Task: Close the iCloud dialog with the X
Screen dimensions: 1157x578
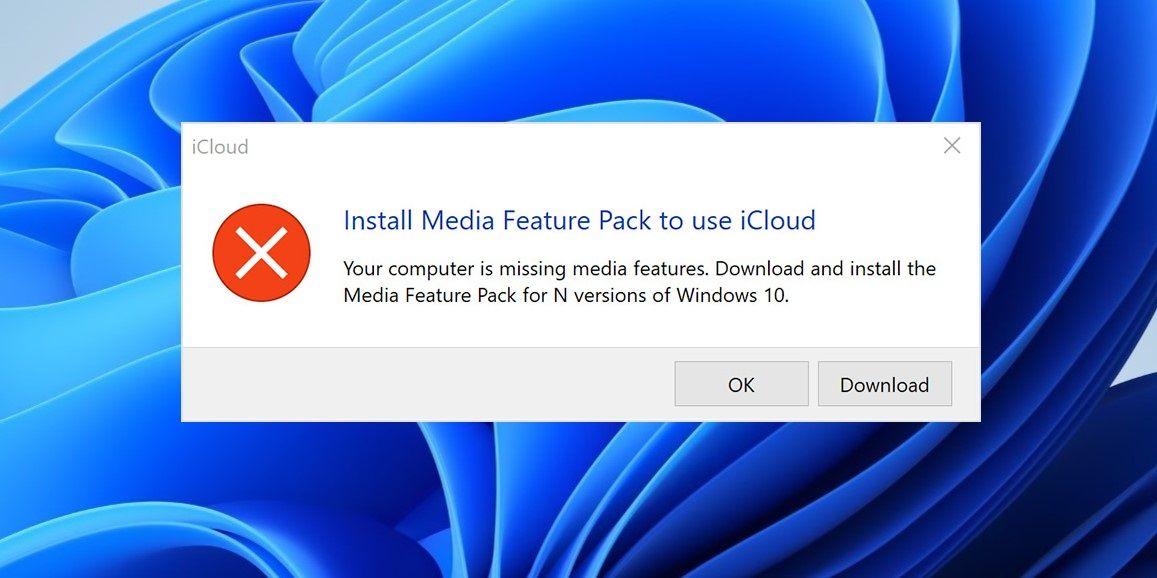Action: 951,145
